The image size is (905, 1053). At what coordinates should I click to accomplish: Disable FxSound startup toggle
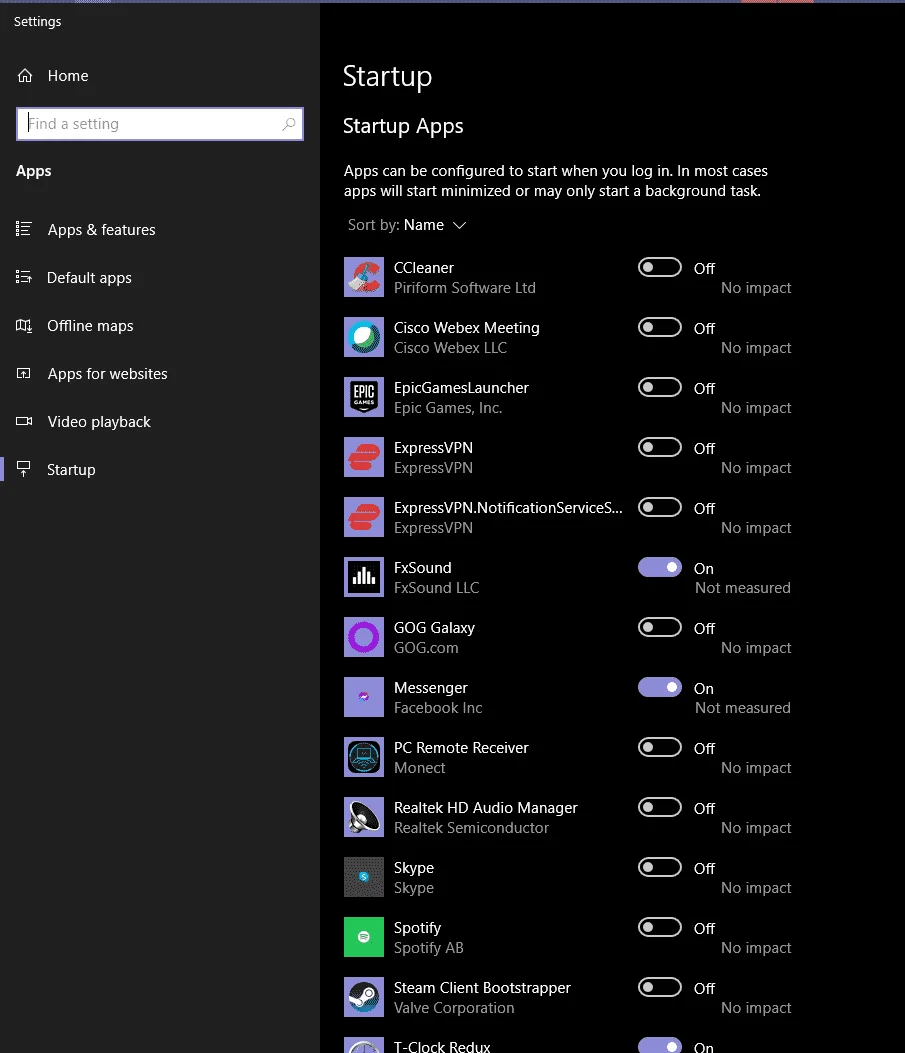659,567
